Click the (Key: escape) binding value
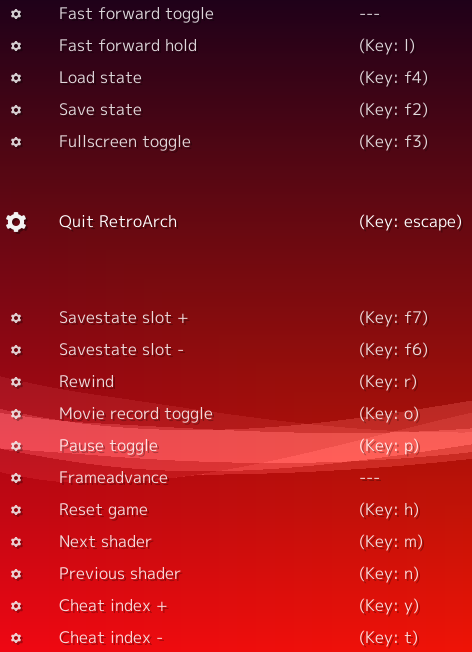472x652 pixels. pos(410,222)
